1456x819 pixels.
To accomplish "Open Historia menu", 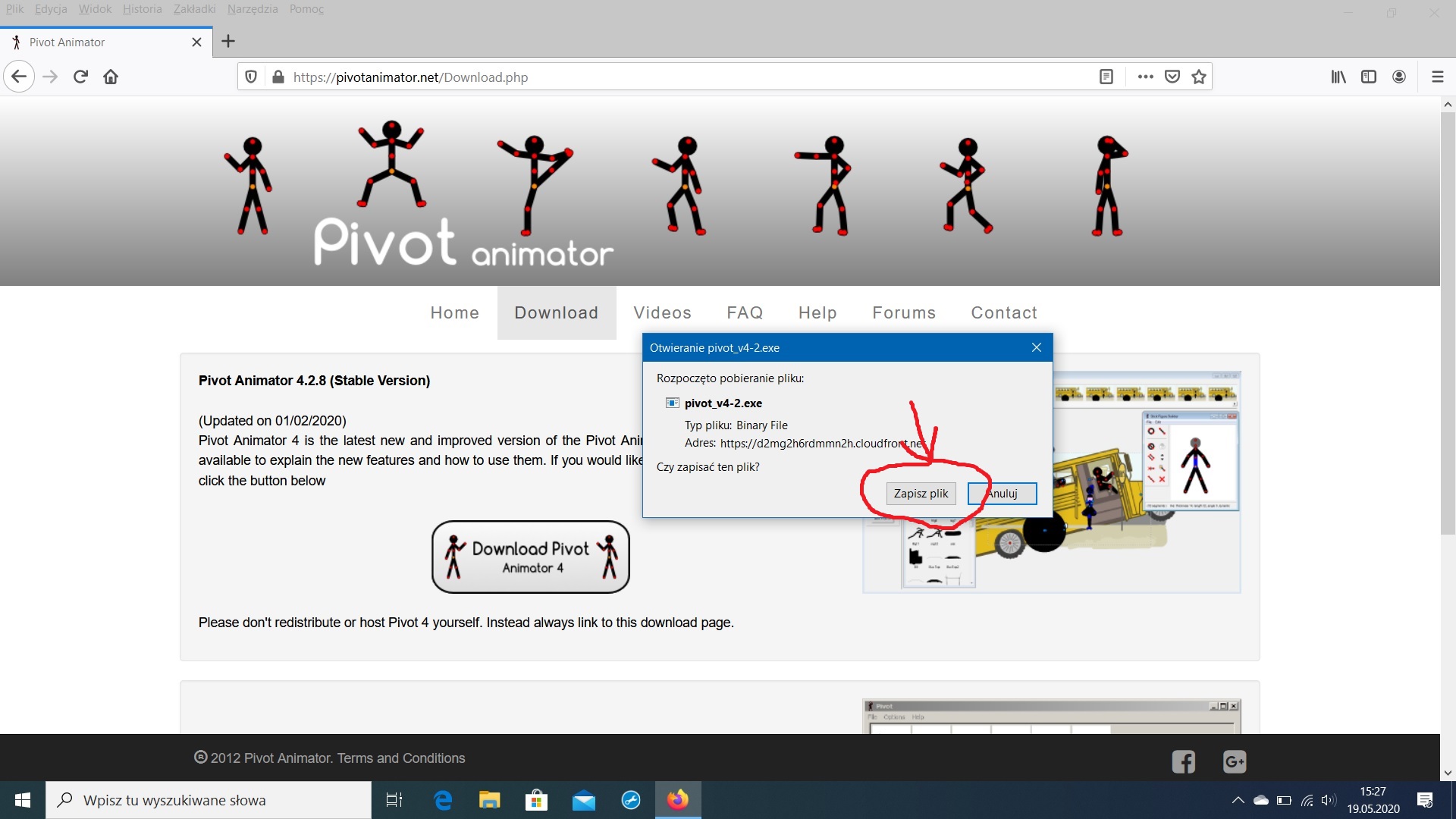I will click(x=143, y=9).
